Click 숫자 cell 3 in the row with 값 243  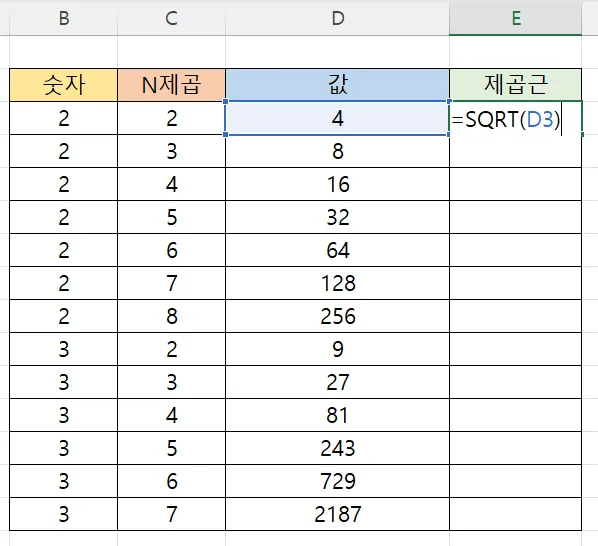63,448
